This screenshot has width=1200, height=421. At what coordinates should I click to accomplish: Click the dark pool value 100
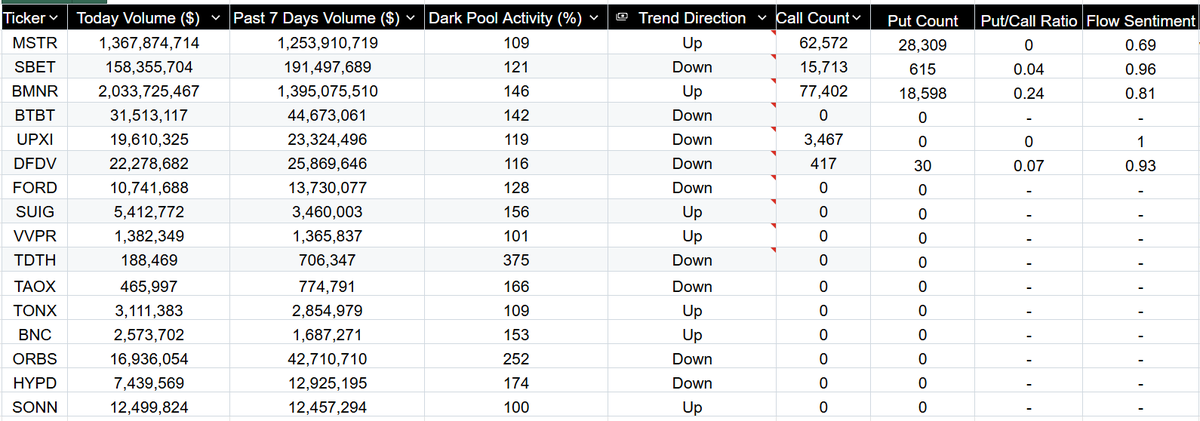coord(517,407)
